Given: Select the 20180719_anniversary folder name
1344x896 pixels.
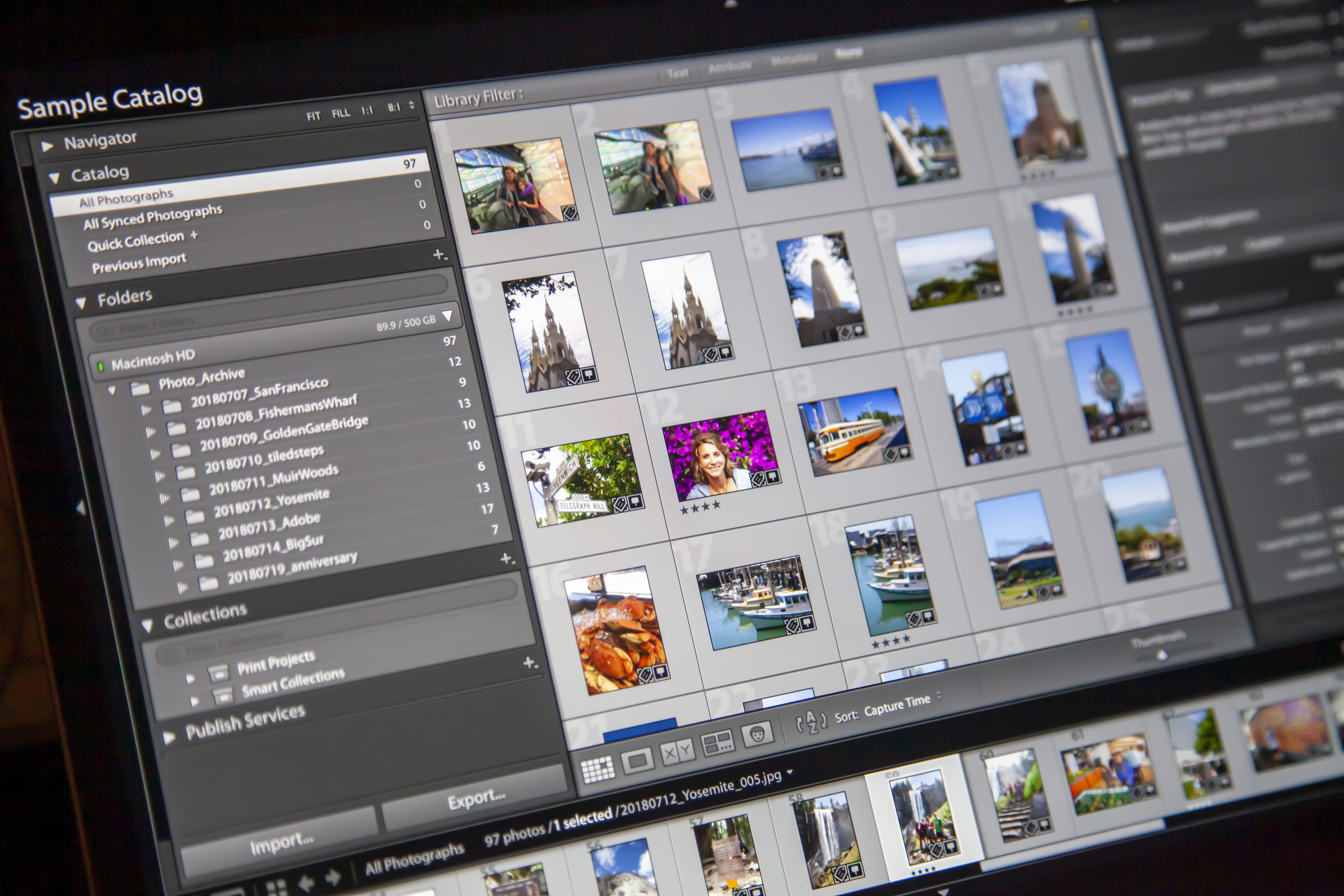Looking at the screenshot, I should [x=293, y=568].
